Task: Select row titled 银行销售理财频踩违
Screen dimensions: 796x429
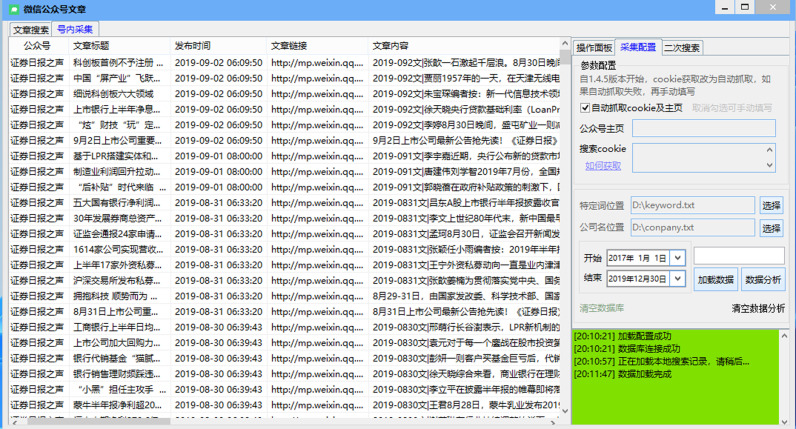Action: click(284, 374)
